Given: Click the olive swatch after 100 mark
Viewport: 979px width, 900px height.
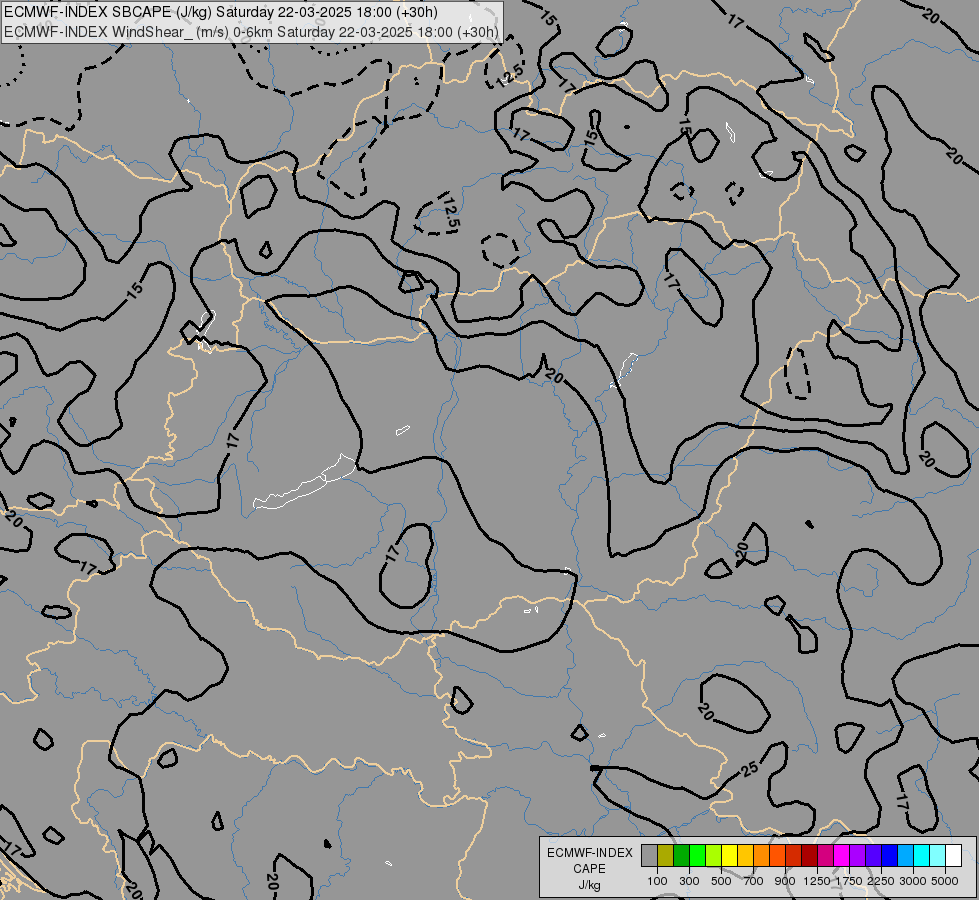Looking at the screenshot, I should point(666,856).
